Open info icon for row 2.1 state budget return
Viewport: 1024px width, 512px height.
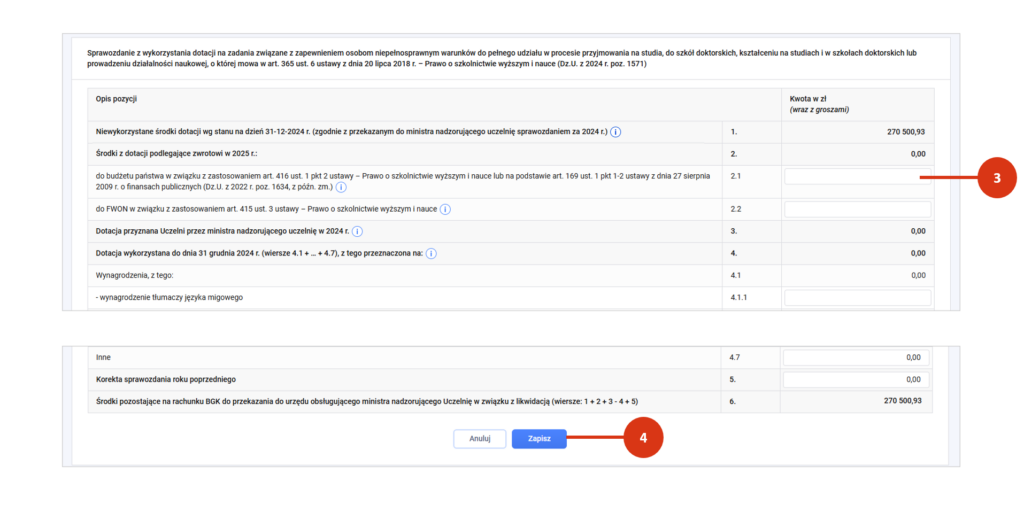pos(341,187)
